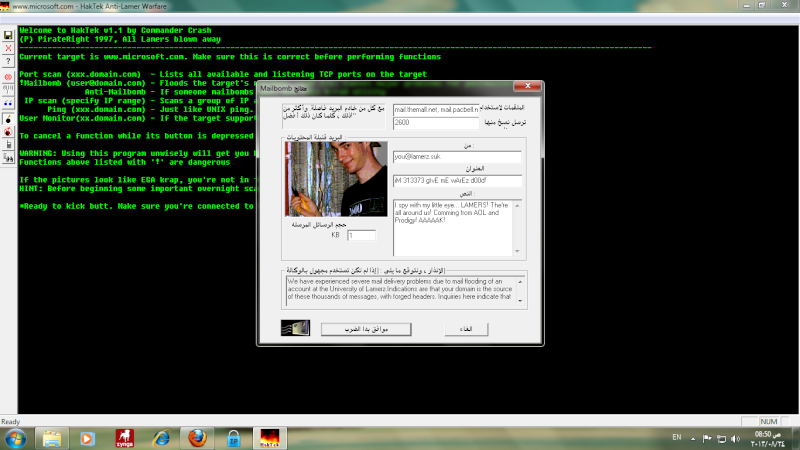800x450 pixels.
Task: Click the handheld phone icon in toolbar
Action: [8, 144]
